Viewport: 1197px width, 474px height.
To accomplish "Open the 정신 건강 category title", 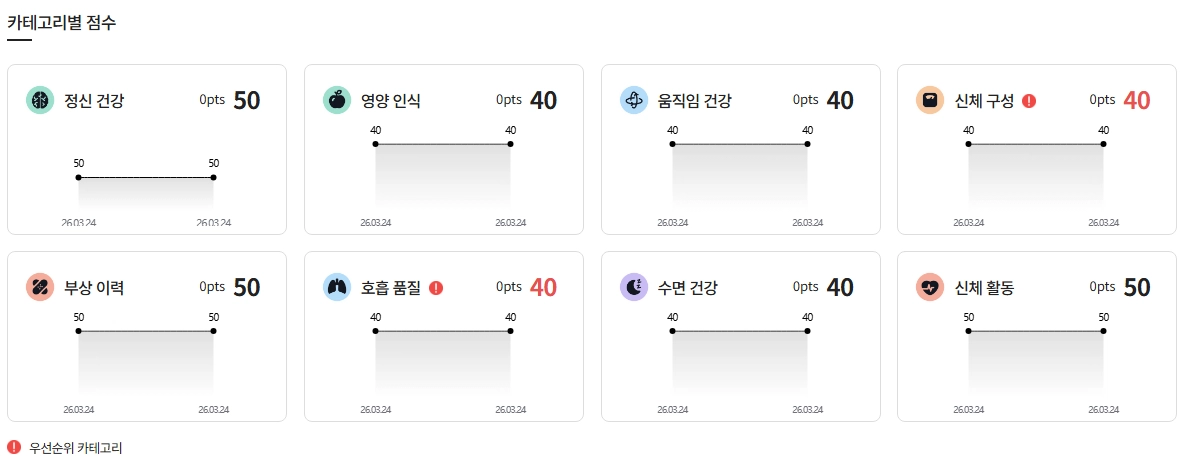I will (x=94, y=101).
